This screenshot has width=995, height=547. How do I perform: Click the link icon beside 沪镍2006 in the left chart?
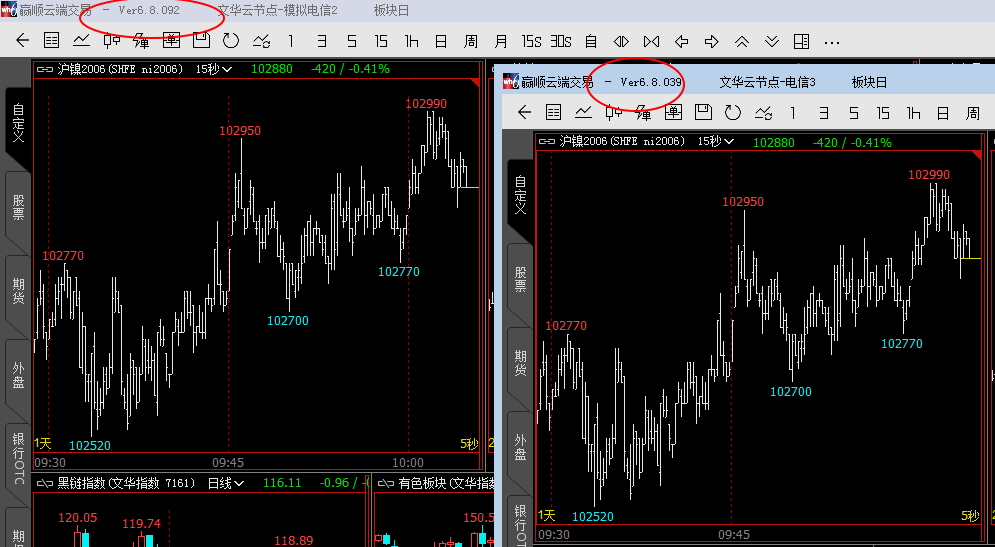45,69
